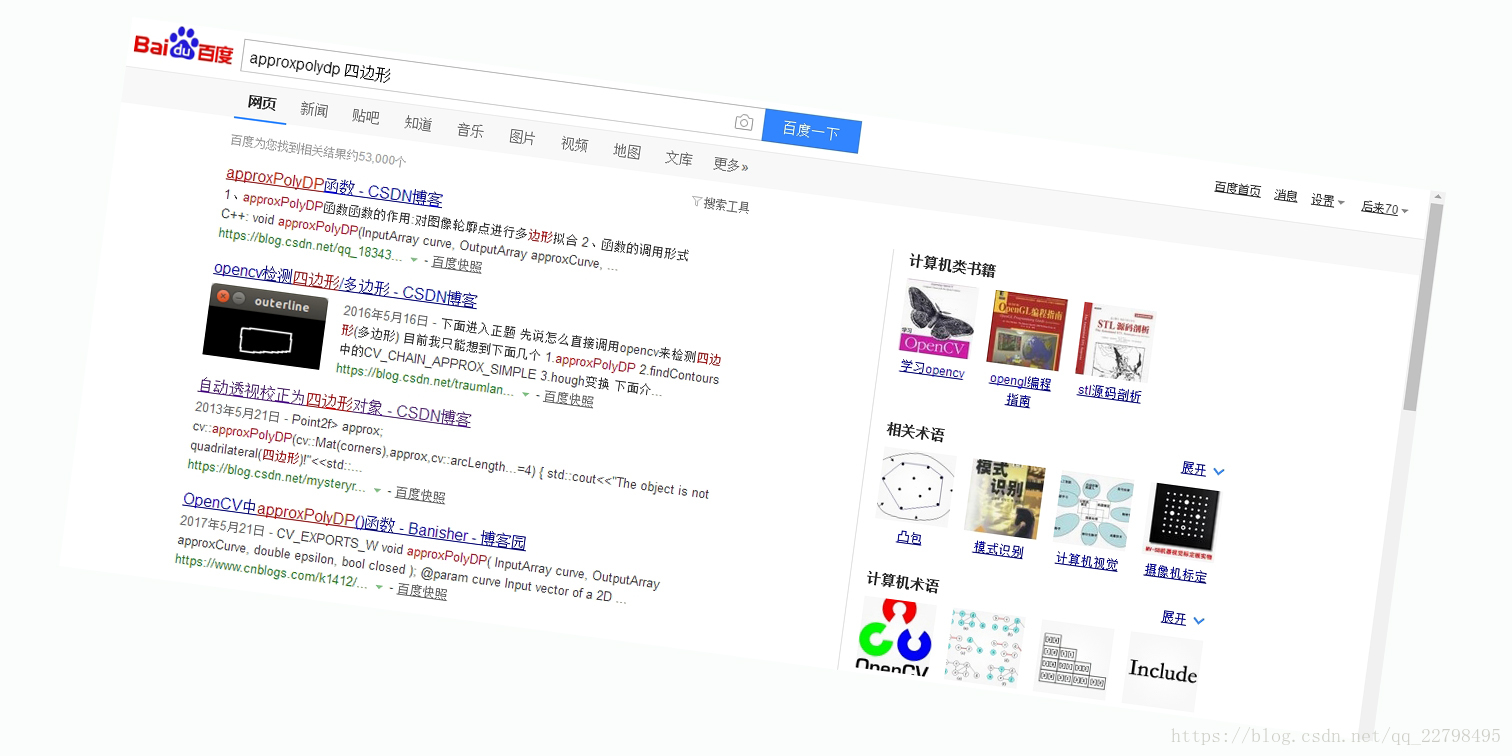Expand arrow beside blog.csdn.net/qq_18343 URL
This screenshot has height=756, width=1512.
pyautogui.click(x=414, y=259)
